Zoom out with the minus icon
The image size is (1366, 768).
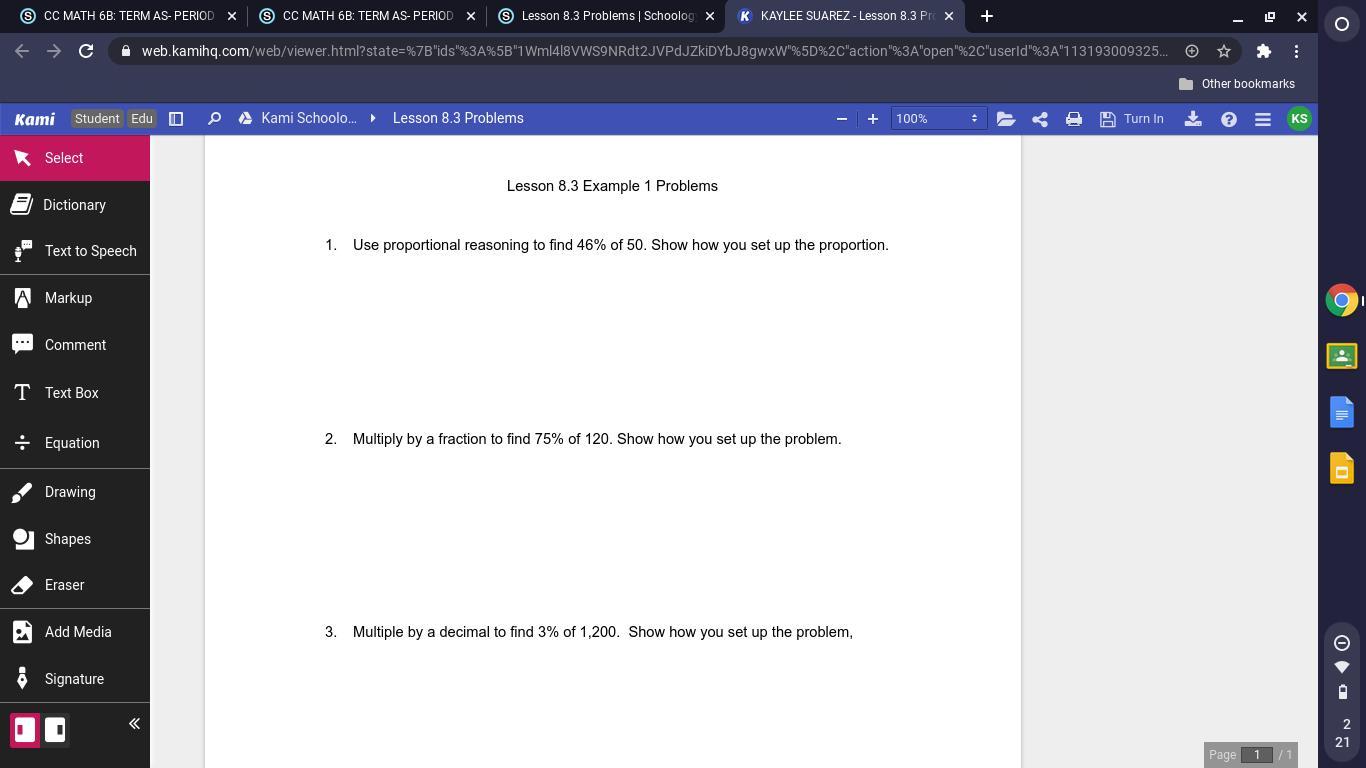pos(842,119)
